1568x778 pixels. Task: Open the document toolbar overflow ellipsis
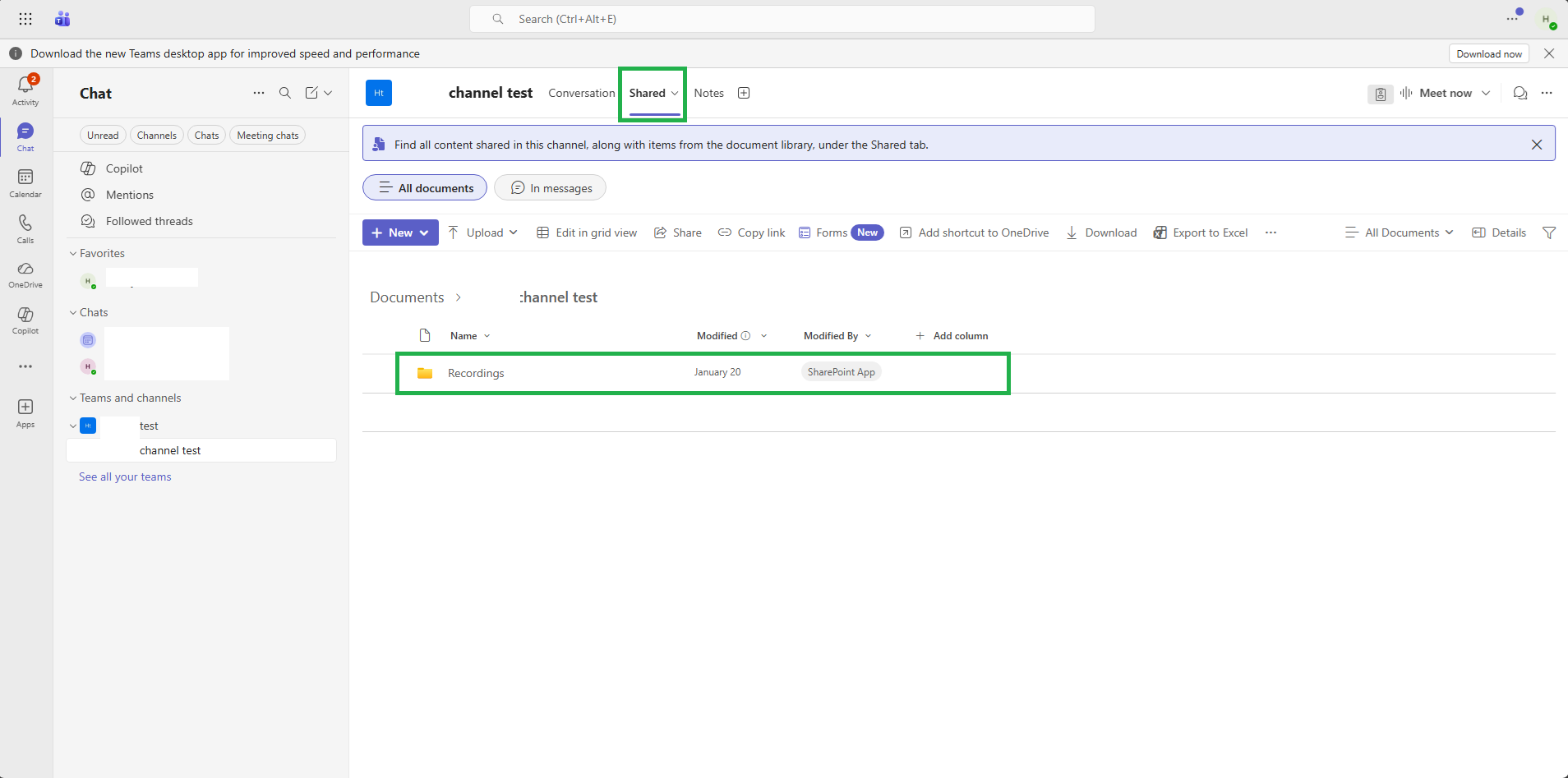pyautogui.click(x=1271, y=232)
